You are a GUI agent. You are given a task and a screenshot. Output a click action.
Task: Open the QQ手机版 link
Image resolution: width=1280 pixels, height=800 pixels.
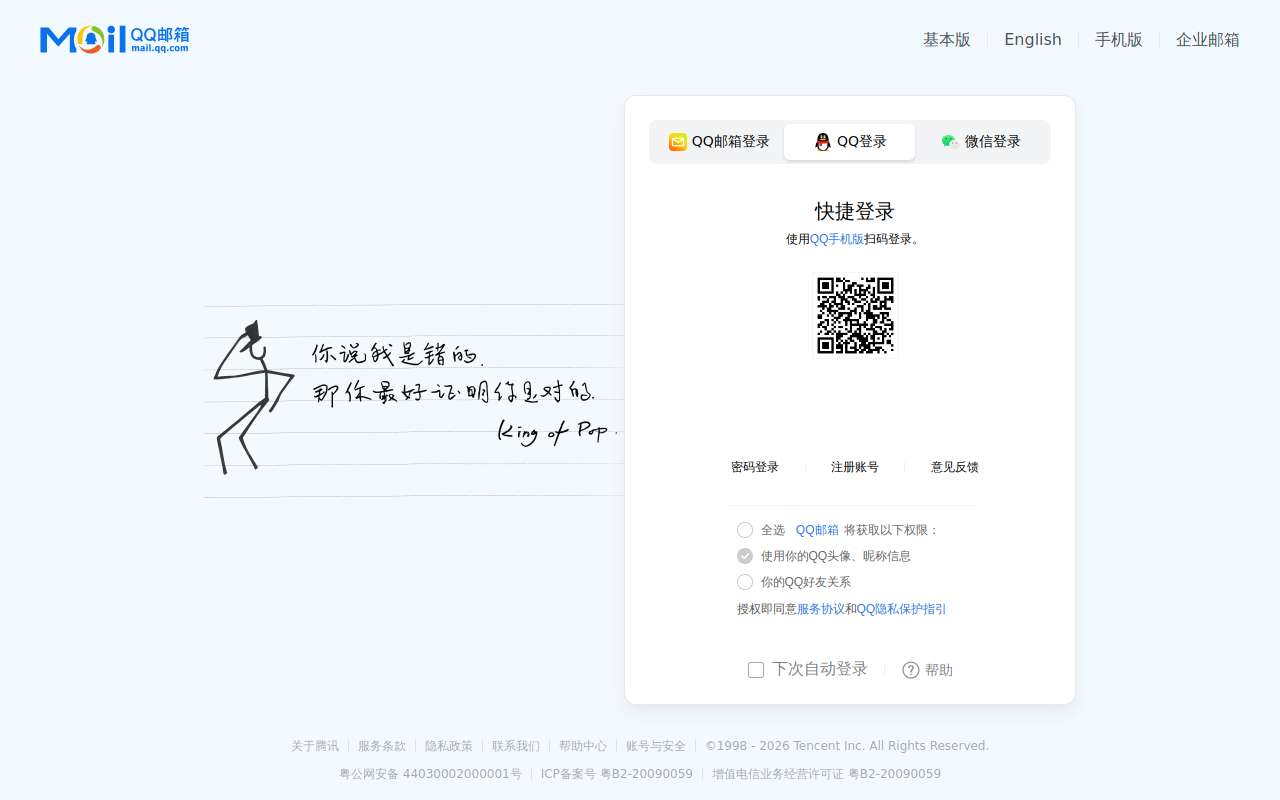coord(837,239)
